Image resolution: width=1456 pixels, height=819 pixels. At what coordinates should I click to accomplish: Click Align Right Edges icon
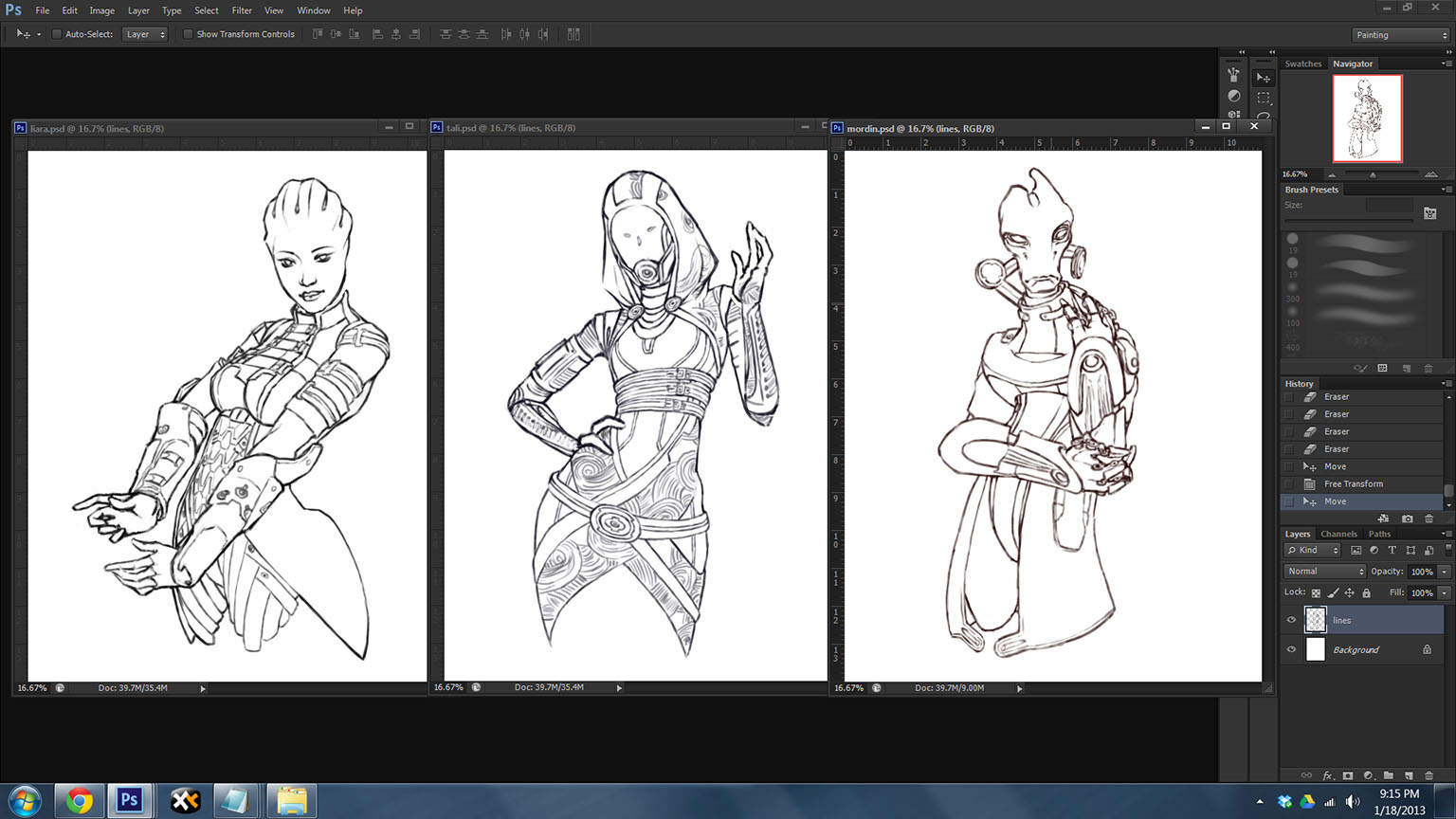point(414,34)
